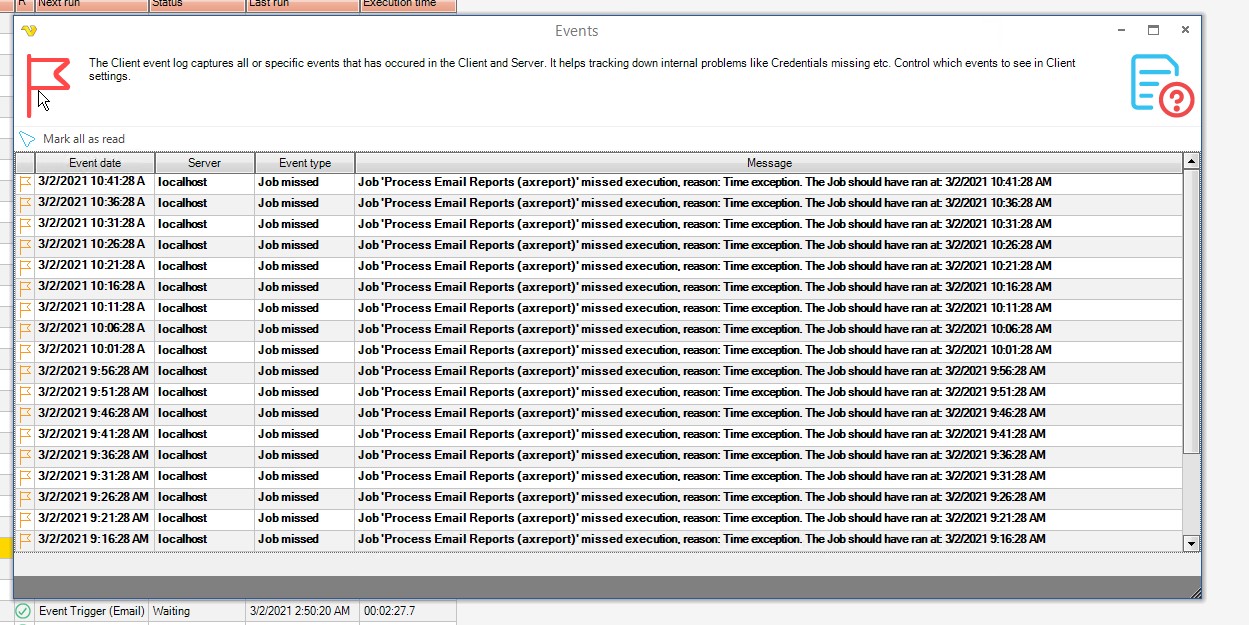Close the Events window
The width and height of the screenshot is (1249, 625).
coord(1185,31)
